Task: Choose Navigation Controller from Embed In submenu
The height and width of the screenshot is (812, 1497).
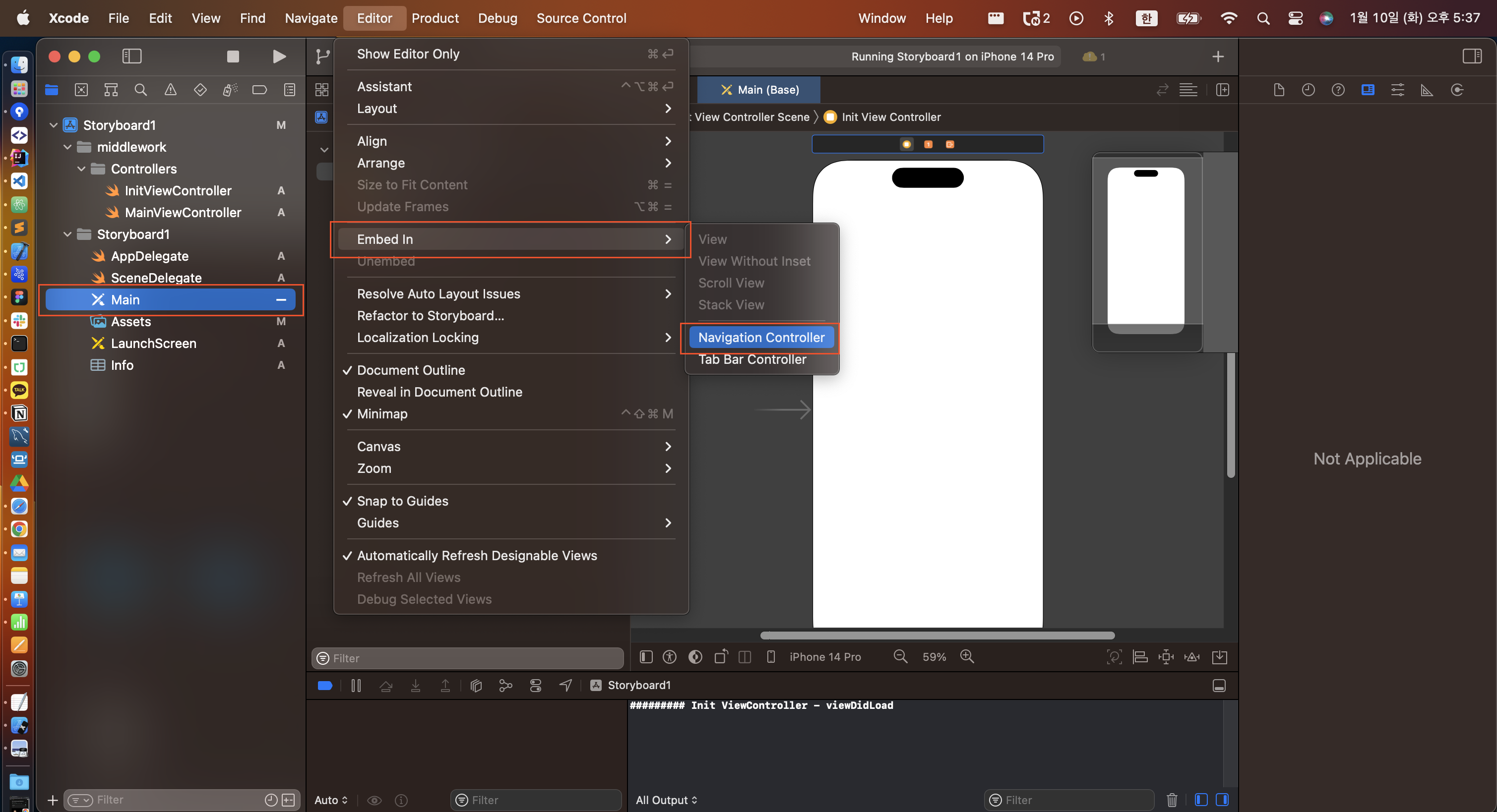Action: [761, 338]
